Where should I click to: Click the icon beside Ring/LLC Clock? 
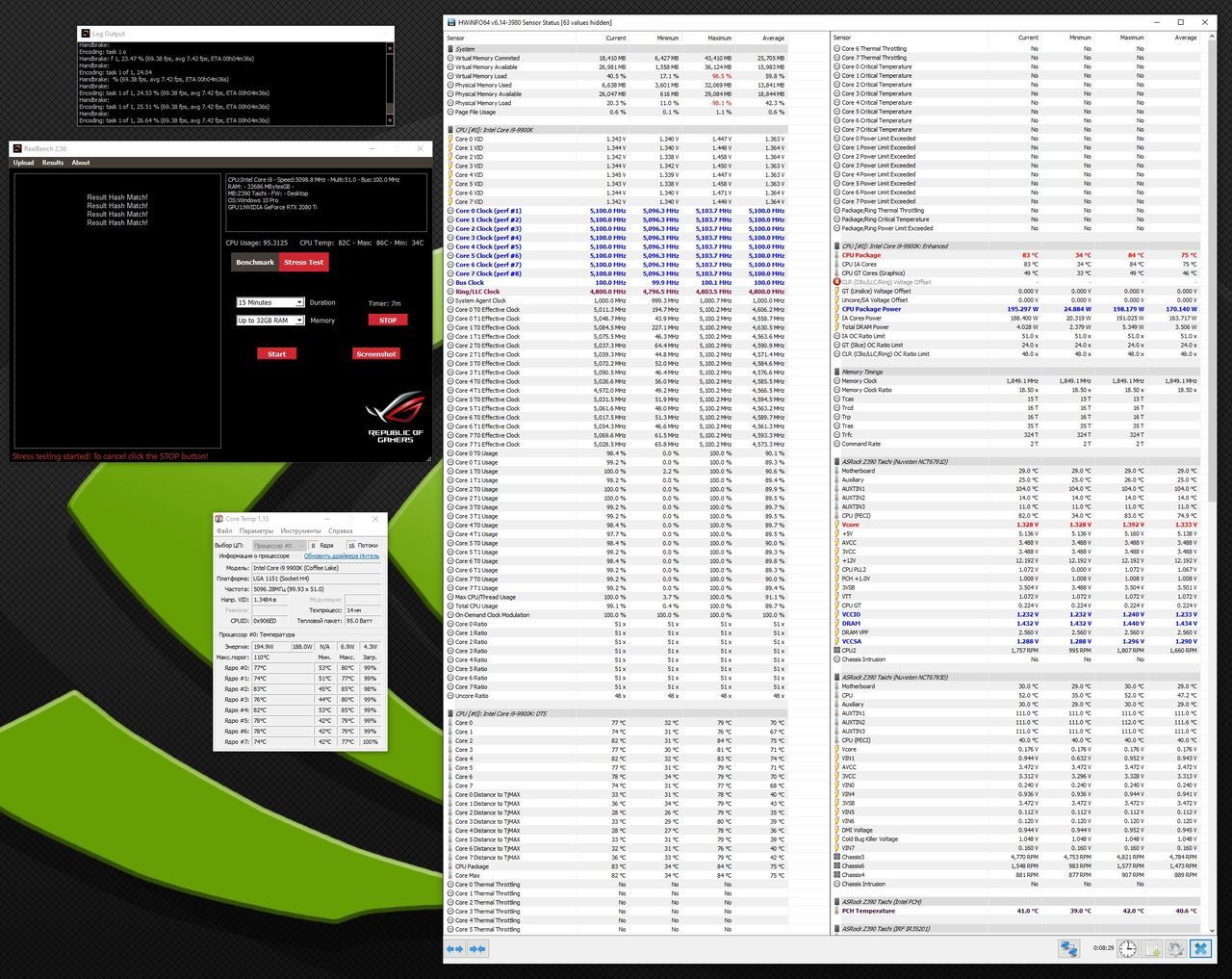[x=450, y=292]
